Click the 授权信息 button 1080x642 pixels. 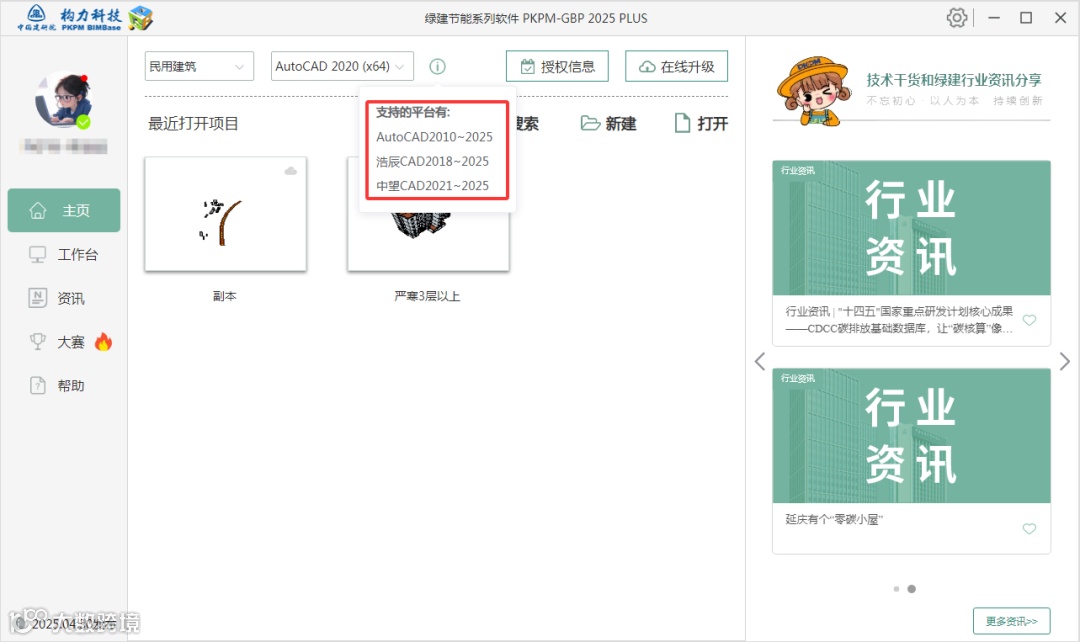pos(557,66)
